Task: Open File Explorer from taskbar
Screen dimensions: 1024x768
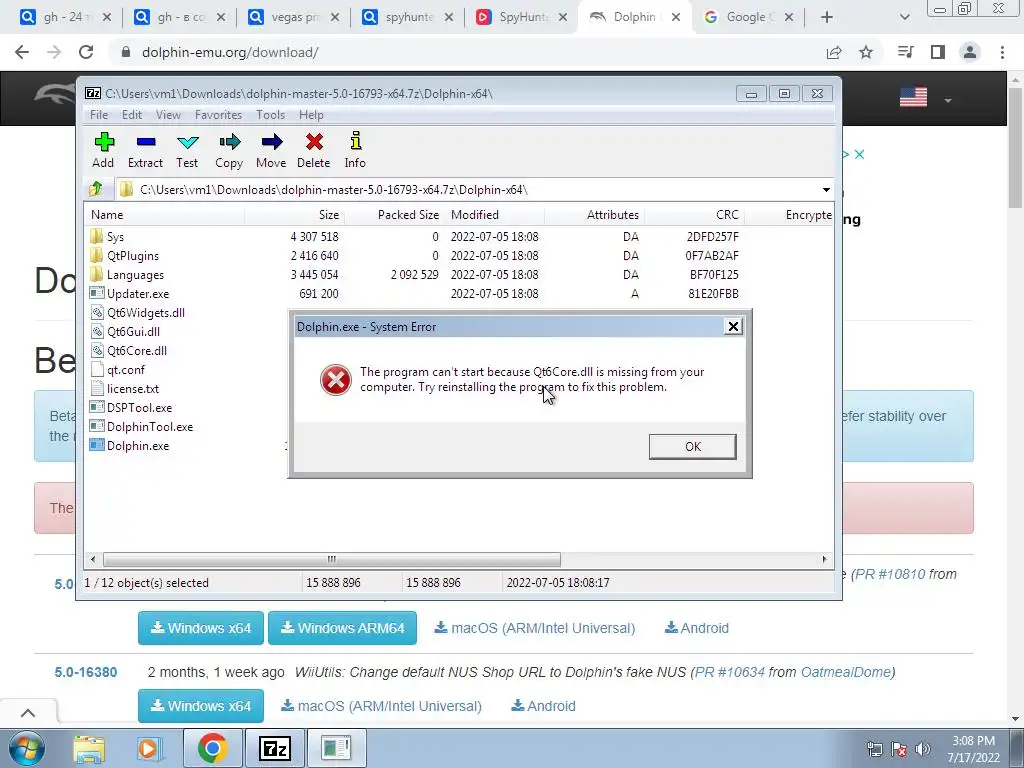Action: point(89,749)
